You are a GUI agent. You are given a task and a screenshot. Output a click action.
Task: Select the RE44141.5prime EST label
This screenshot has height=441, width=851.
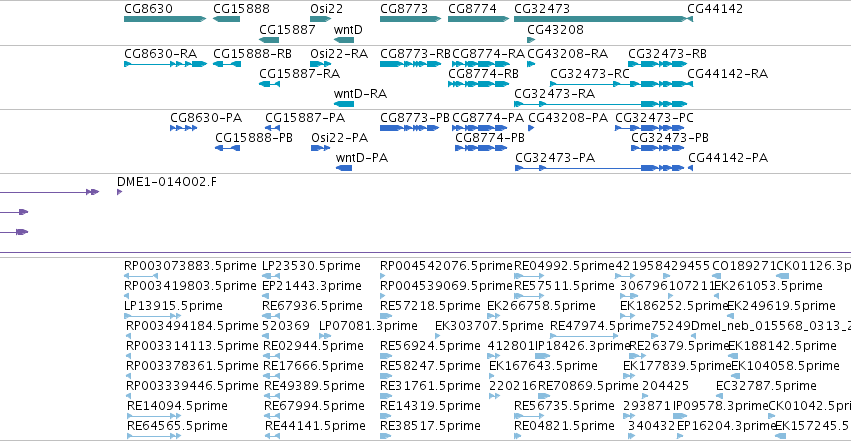coord(315,426)
